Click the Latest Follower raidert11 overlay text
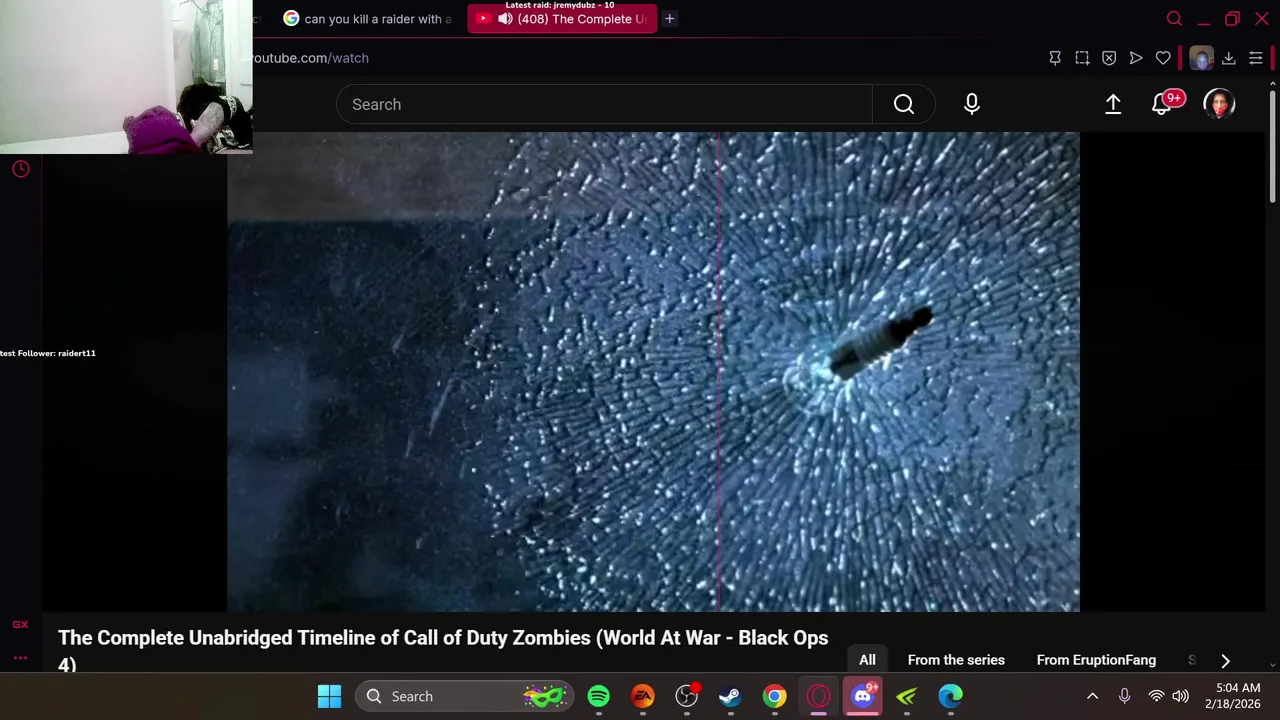 click(x=48, y=353)
